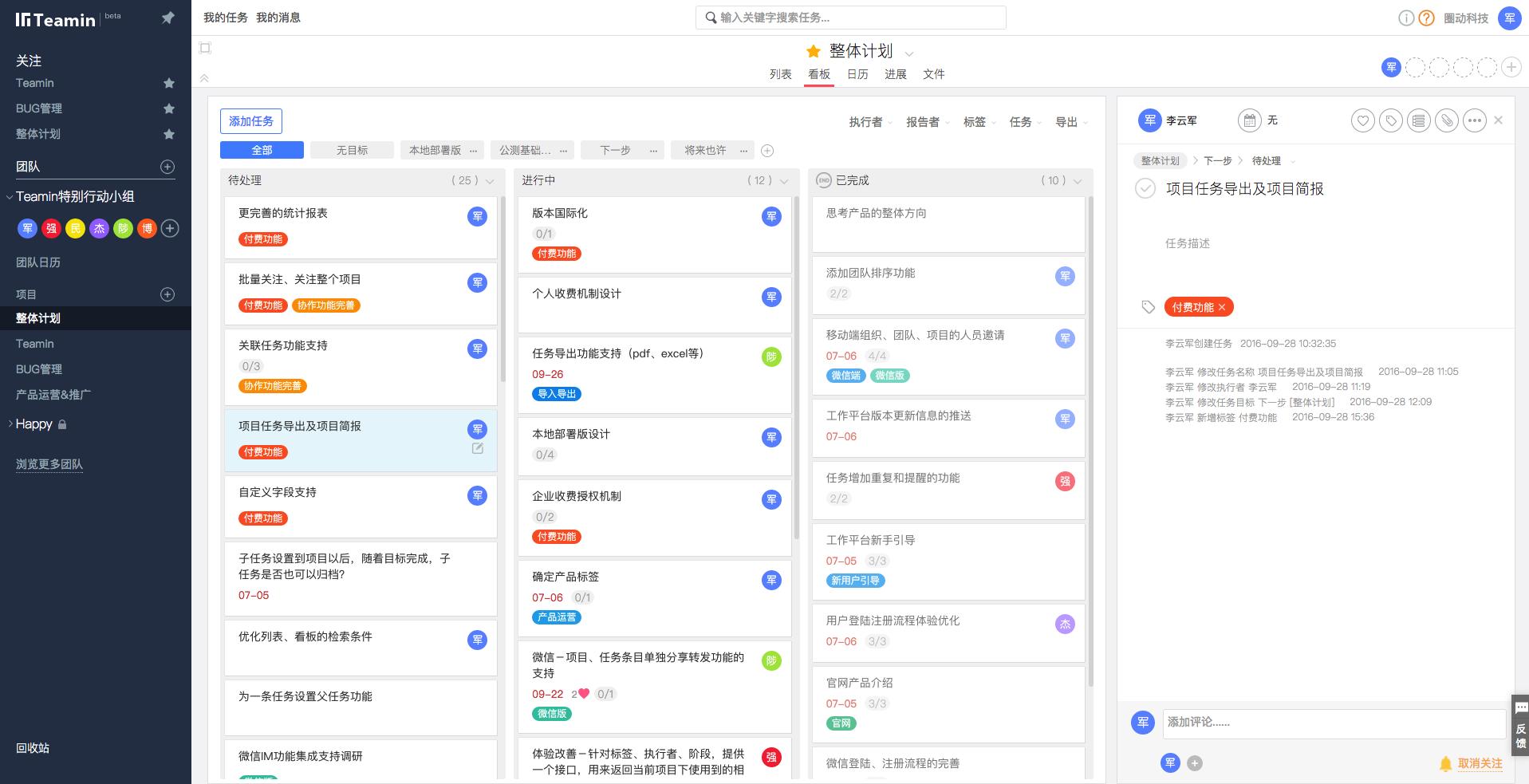
Task: Expand the Happy team in sidebar
Action: coord(10,424)
